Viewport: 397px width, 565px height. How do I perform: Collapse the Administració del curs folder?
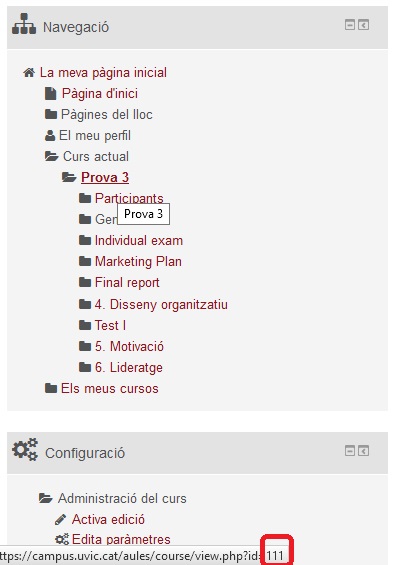point(46,498)
